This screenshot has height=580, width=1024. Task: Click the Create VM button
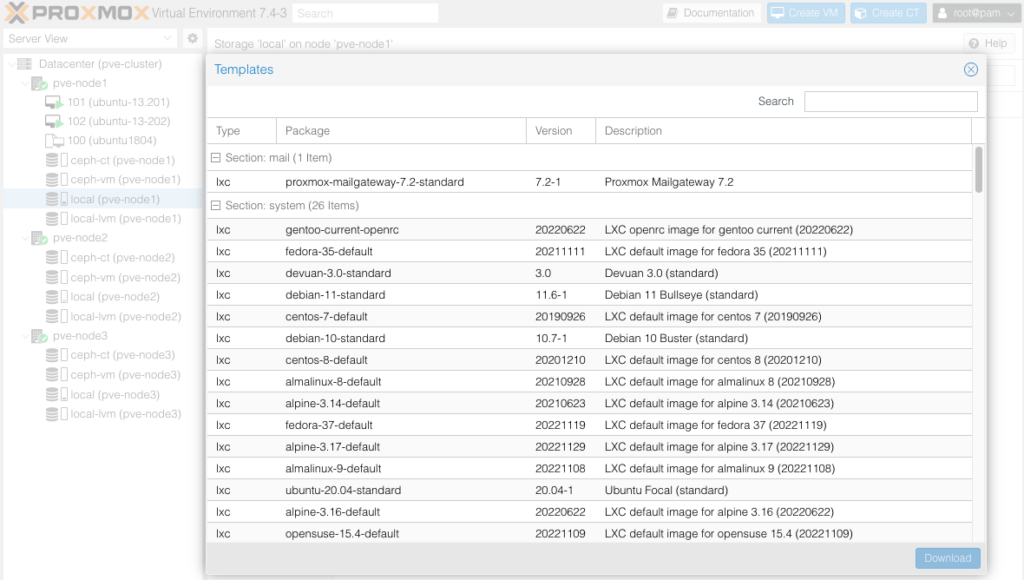click(806, 13)
